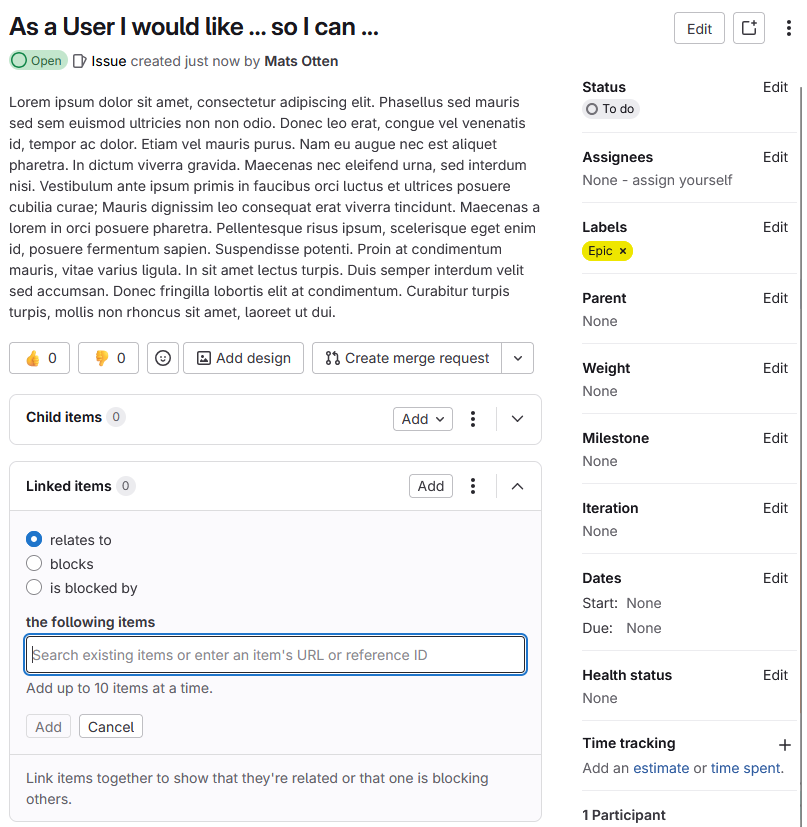Open the issue actions kebab menu at top
Viewport: 807px width, 827px height.
tap(789, 29)
